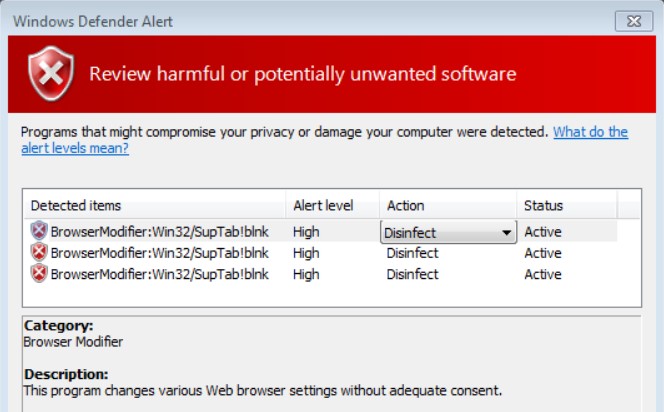Click the High alert level in first row

306,232
